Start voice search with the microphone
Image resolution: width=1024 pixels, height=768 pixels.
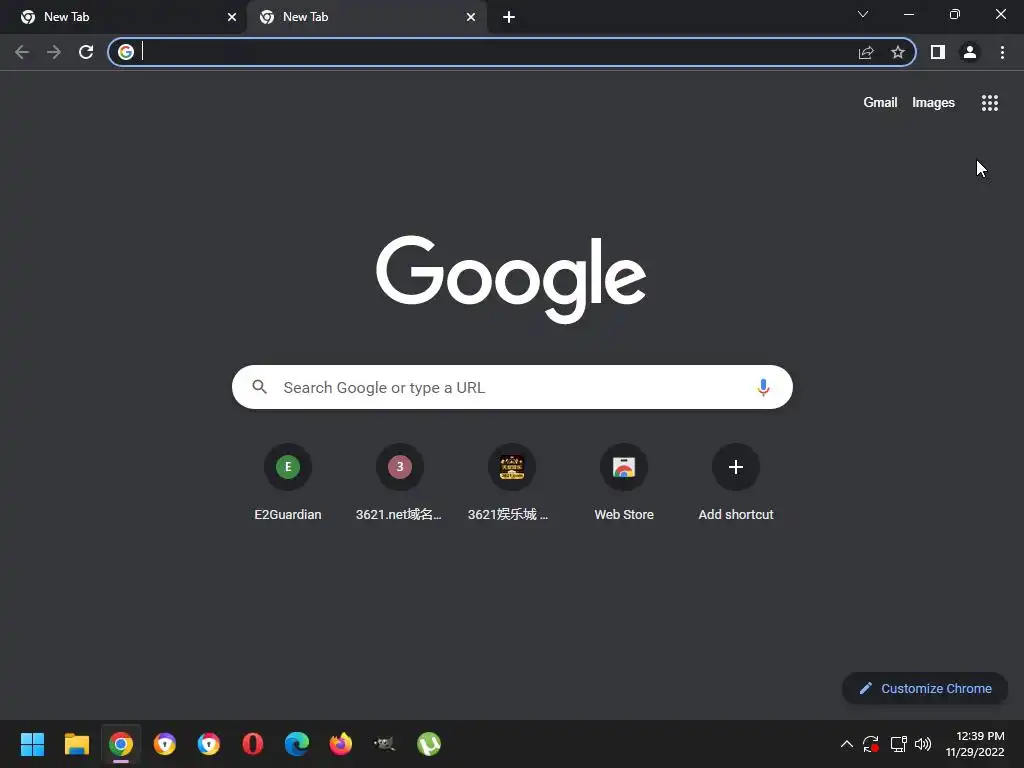[x=763, y=387]
